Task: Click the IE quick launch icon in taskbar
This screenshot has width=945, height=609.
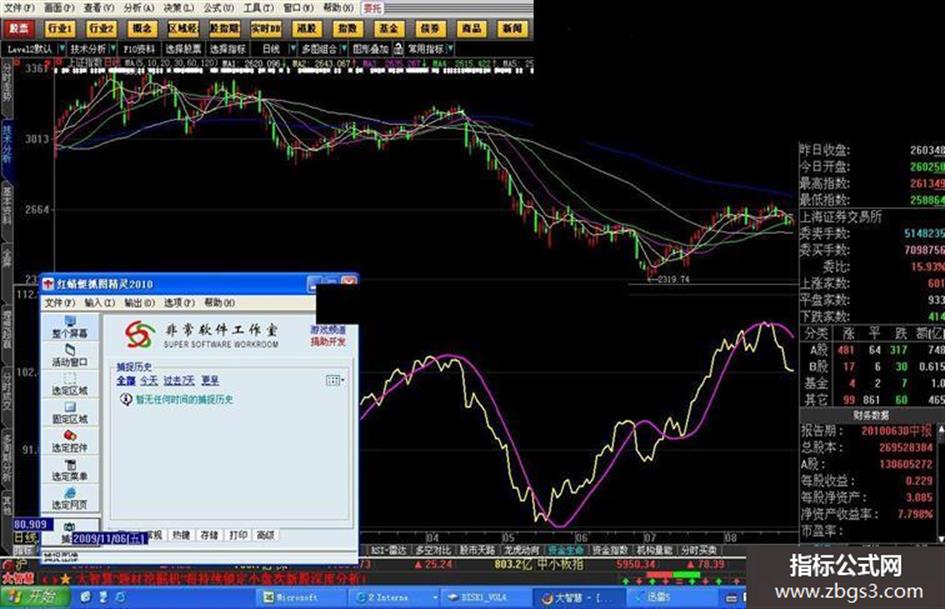Action: (x=120, y=598)
